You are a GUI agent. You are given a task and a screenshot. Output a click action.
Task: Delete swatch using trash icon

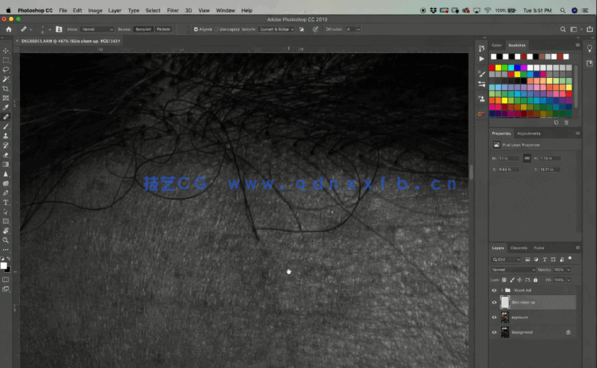pos(566,123)
